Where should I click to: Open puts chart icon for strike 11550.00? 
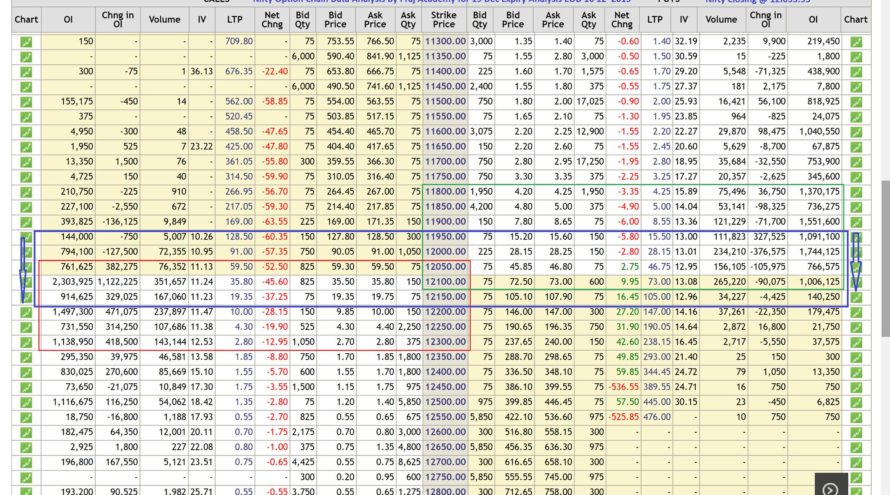pos(856,117)
